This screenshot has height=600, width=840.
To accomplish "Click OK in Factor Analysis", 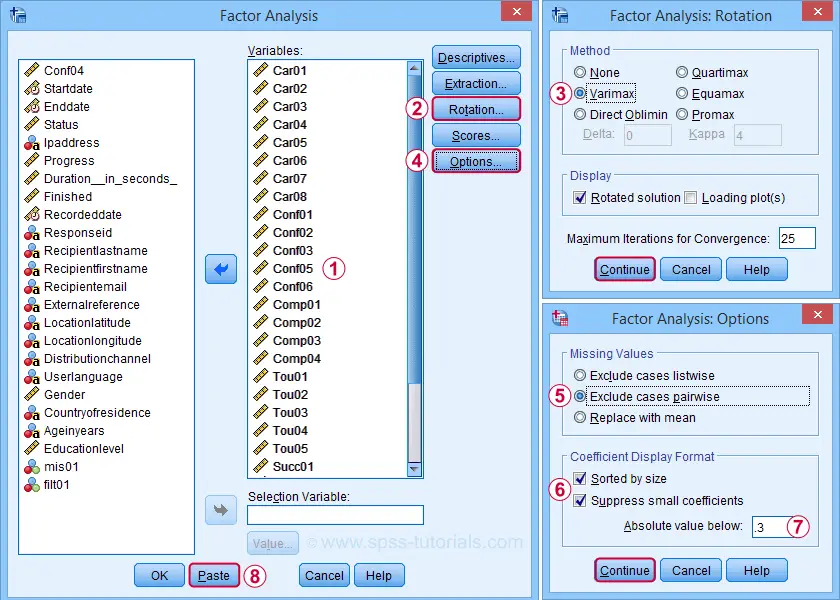I will point(160,575).
